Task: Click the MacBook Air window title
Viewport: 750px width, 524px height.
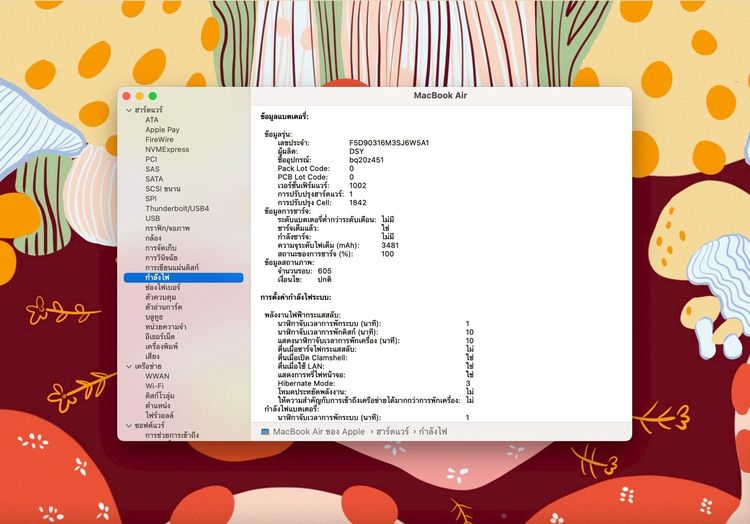Action: (x=440, y=95)
